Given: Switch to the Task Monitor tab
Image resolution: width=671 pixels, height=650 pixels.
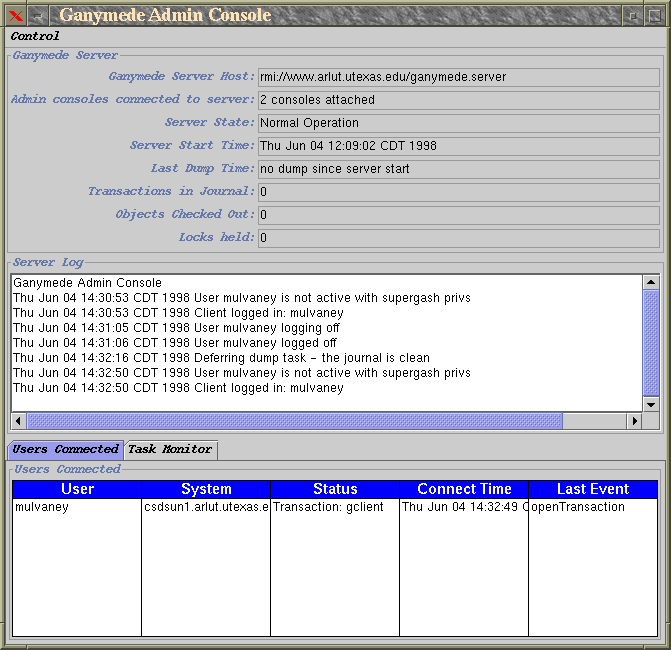Looking at the screenshot, I should (x=170, y=450).
